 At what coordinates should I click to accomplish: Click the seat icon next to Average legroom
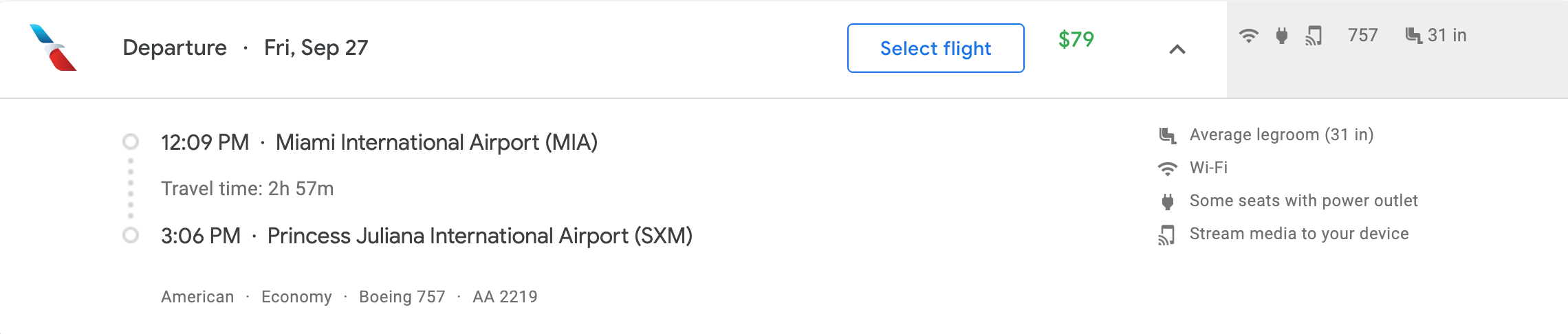[x=1167, y=135]
